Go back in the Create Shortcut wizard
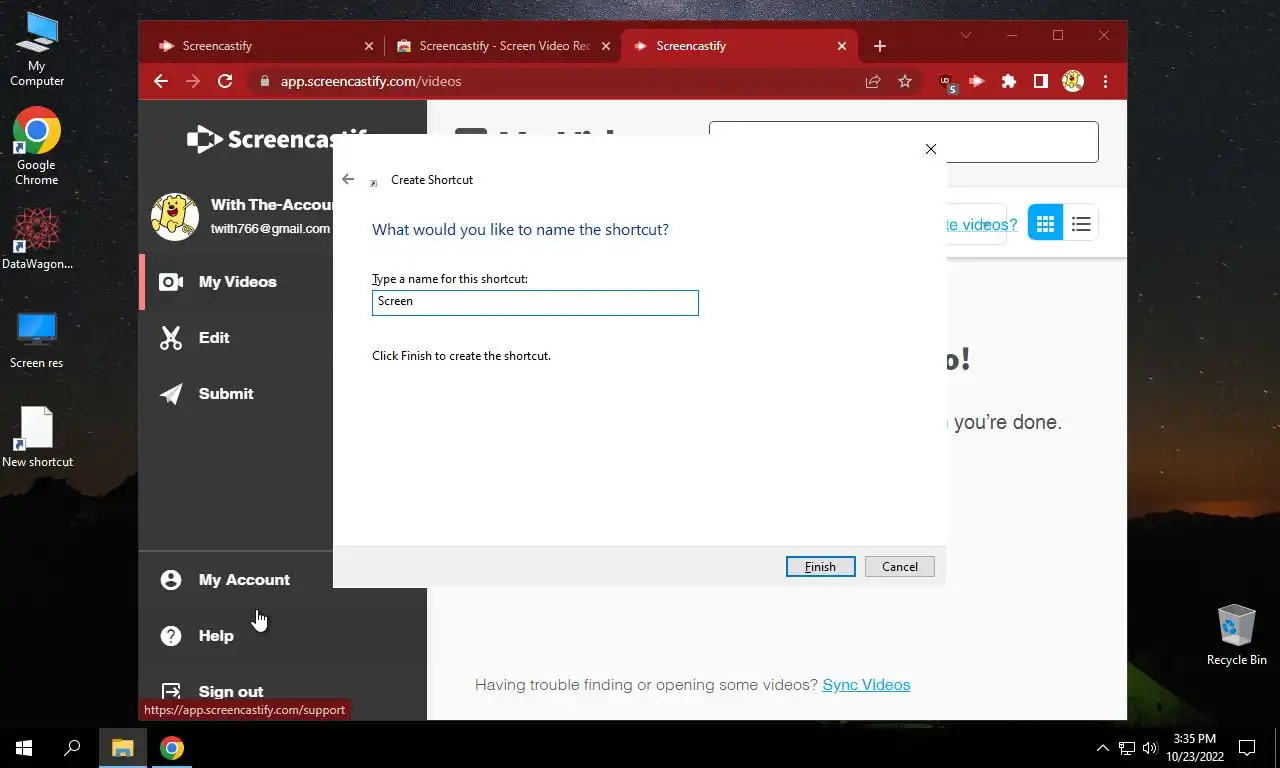The image size is (1280, 768). point(348,179)
